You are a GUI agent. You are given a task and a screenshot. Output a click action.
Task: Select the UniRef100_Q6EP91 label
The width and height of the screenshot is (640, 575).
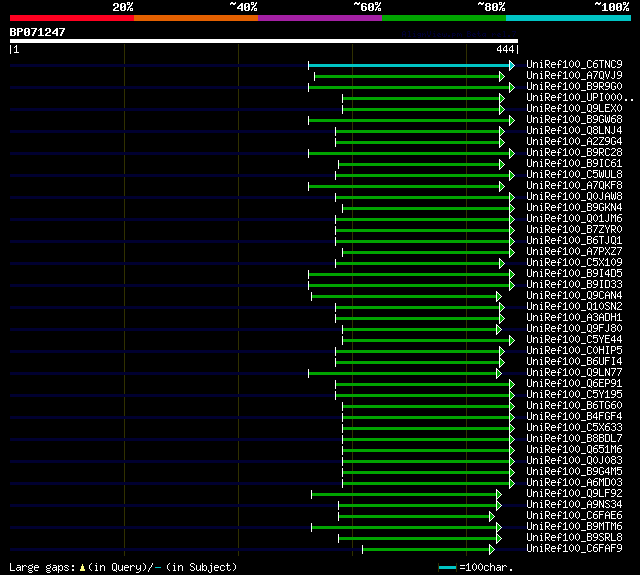[574, 384]
